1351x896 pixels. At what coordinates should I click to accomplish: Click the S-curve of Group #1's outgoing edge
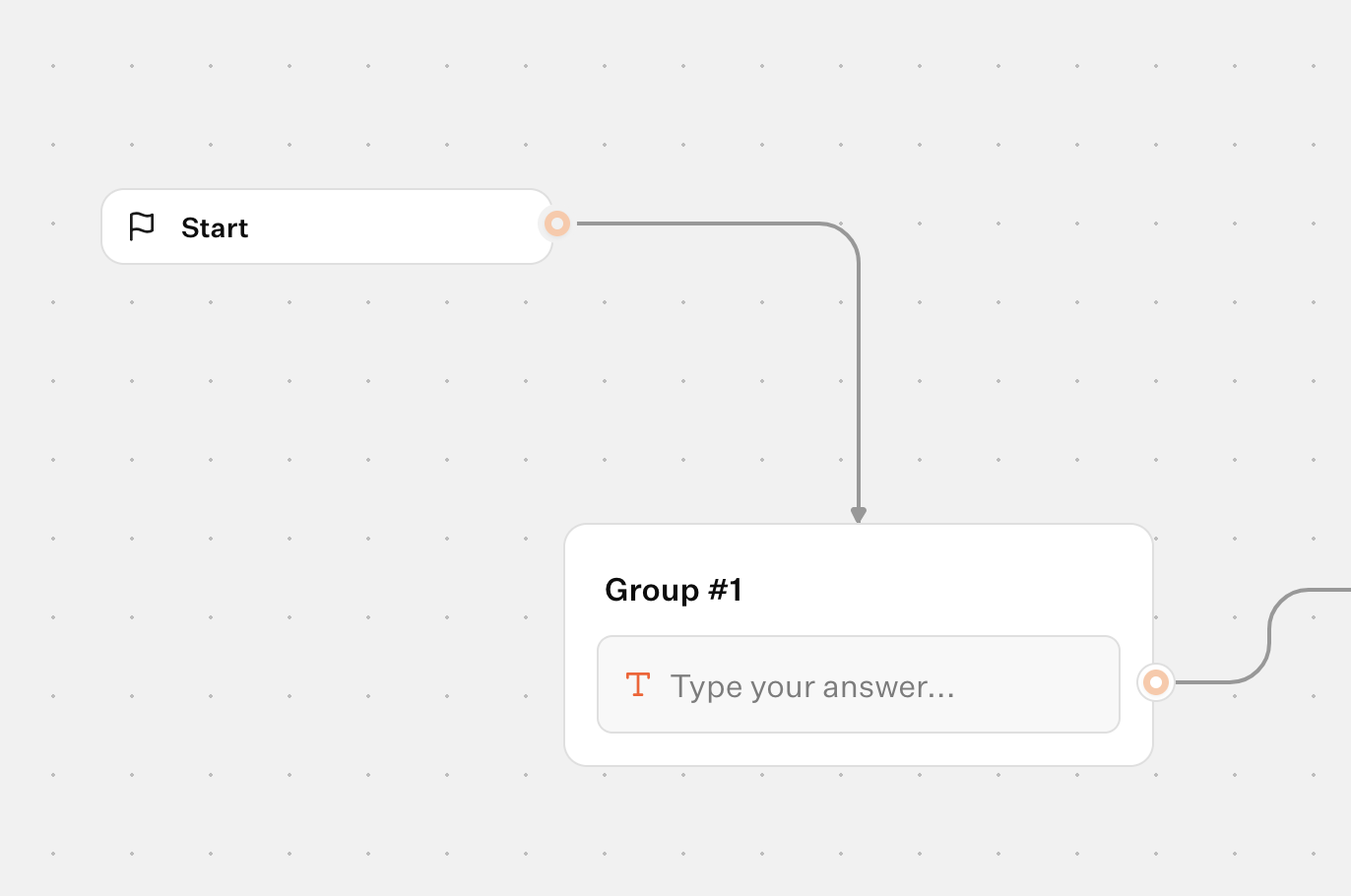coord(1268,637)
